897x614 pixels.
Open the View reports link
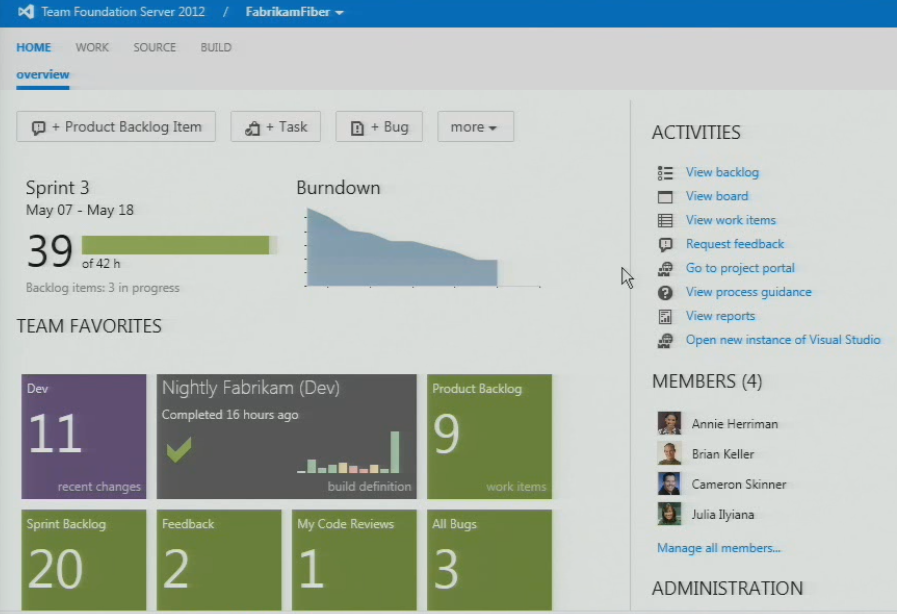click(720, 316)
